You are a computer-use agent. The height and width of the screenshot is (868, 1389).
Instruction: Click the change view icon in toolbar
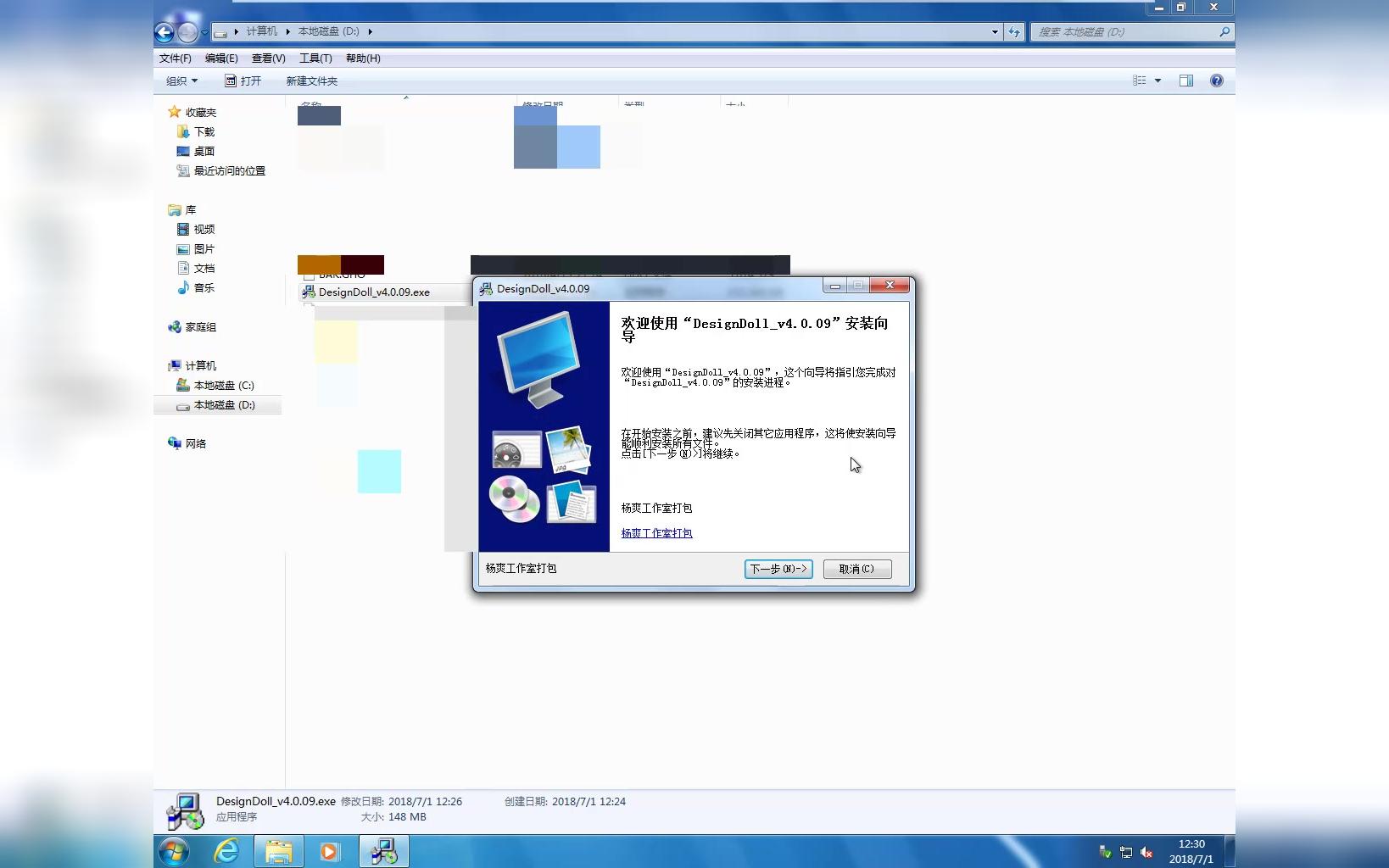1139,81
